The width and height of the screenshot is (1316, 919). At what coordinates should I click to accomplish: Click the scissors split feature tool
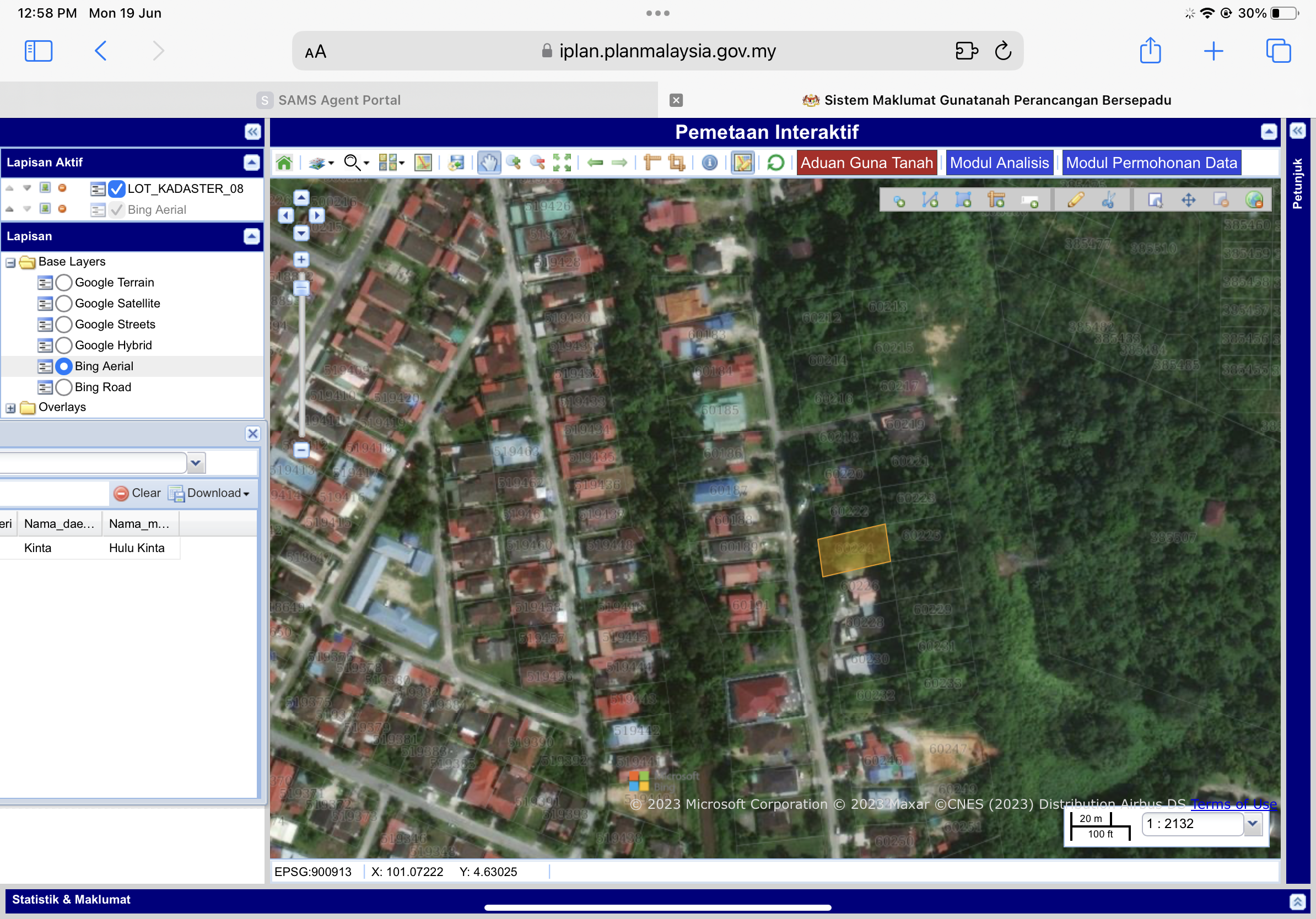point(1108,200)
